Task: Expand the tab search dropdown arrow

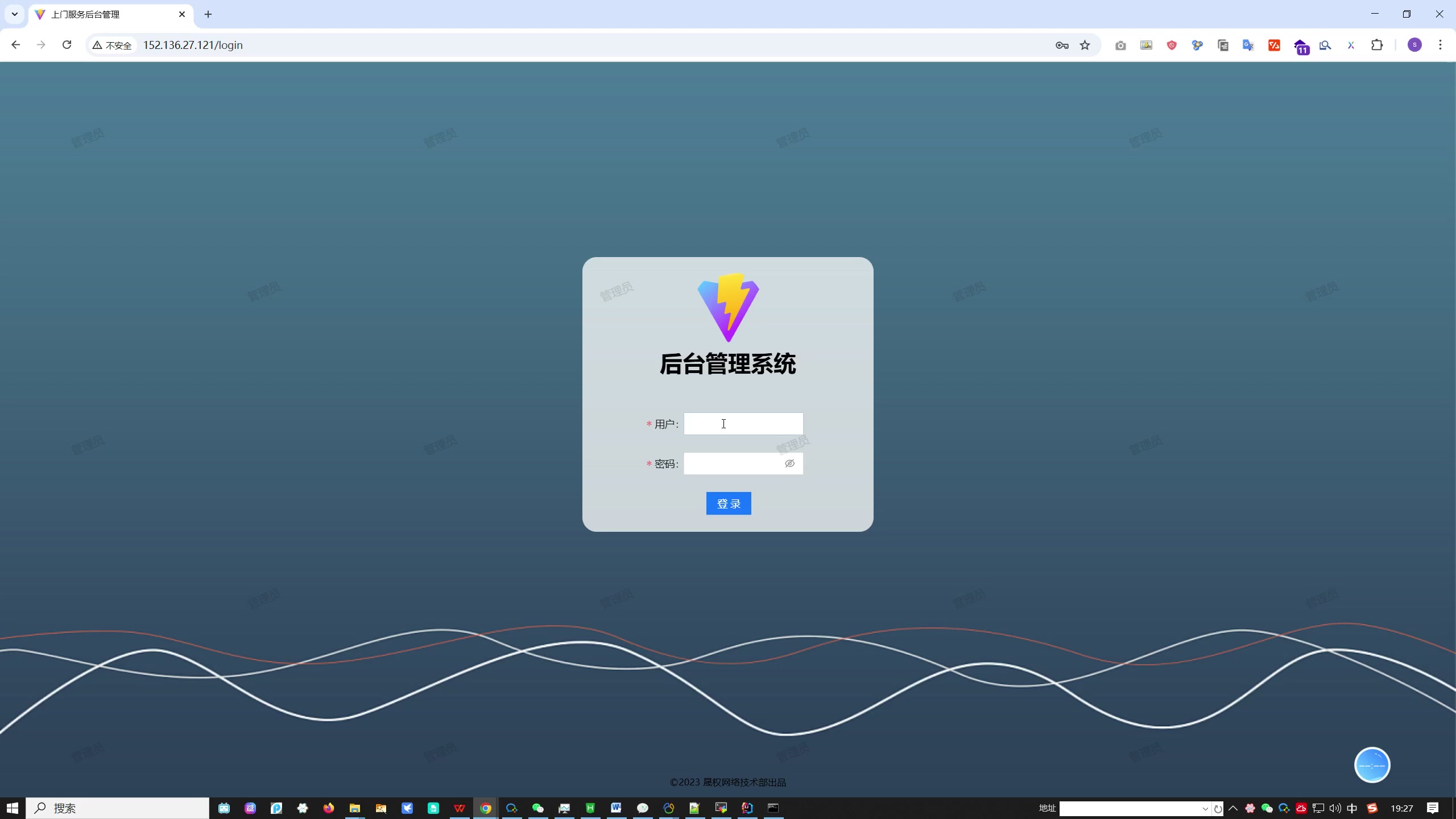Action: tap(15, 14)
